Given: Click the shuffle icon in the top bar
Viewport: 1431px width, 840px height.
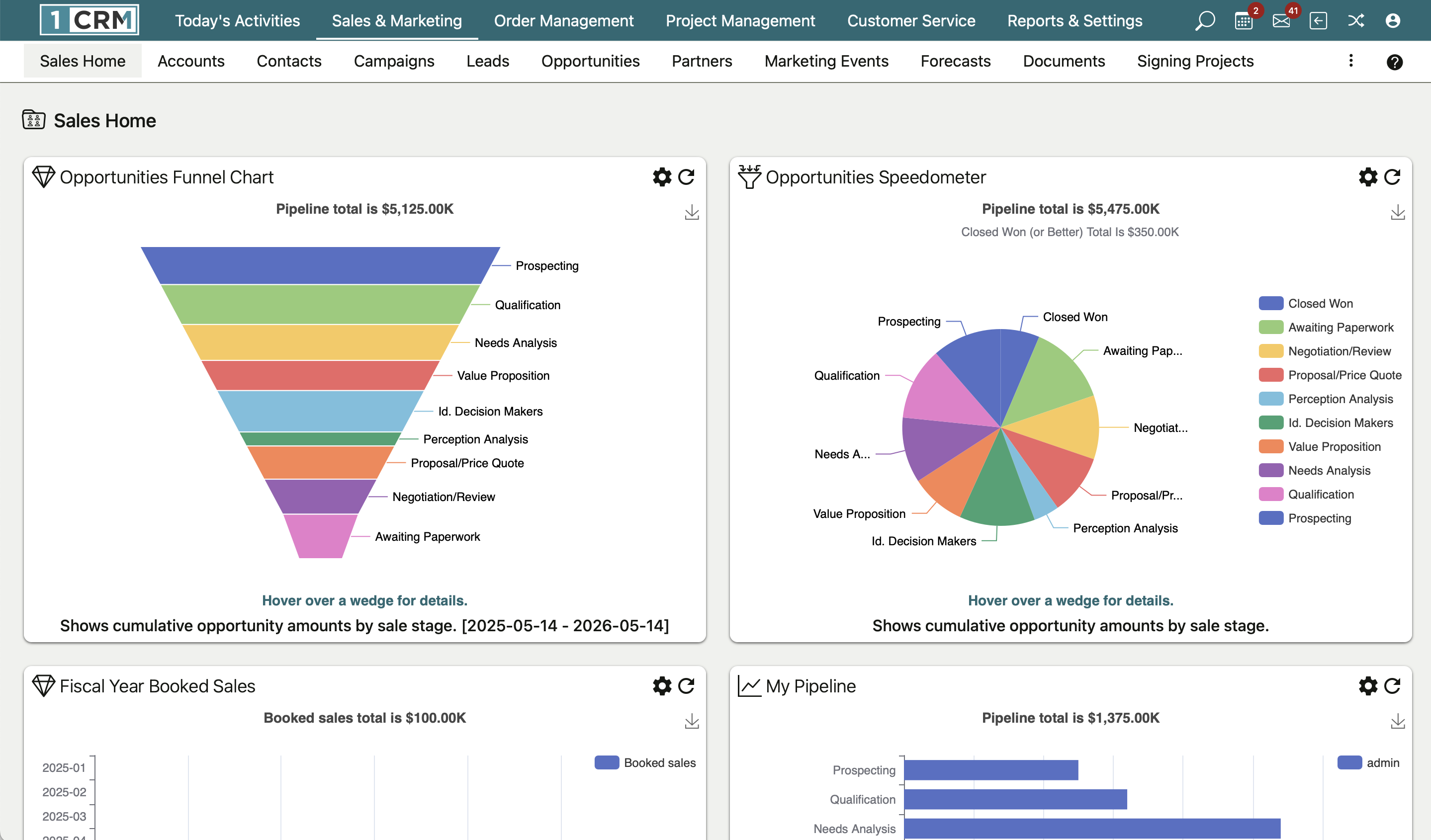Looking at the screenshot, I should (x=1356, y=20).
